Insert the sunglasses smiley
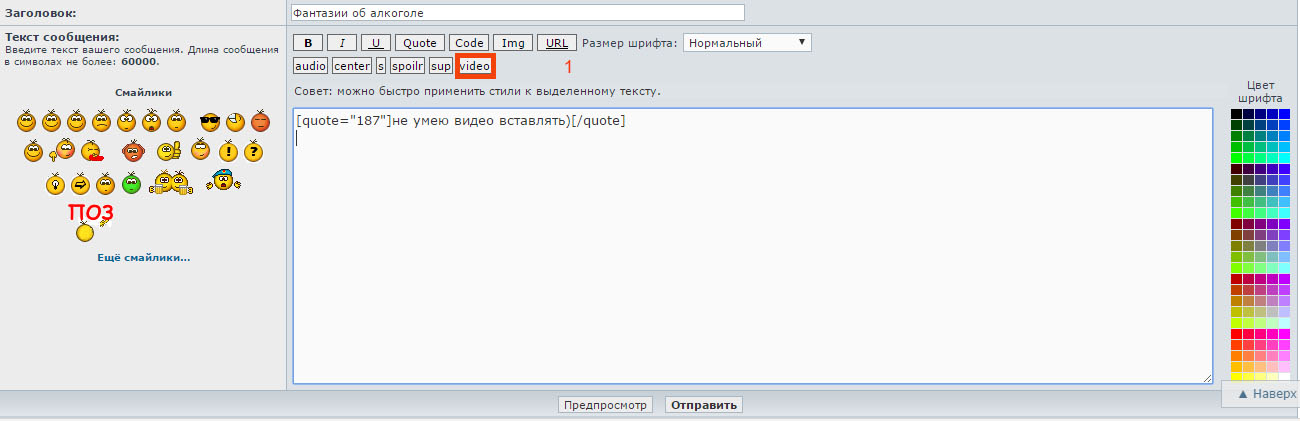The height and width of the screenshot is (421, 1300). tap(209, 122)
